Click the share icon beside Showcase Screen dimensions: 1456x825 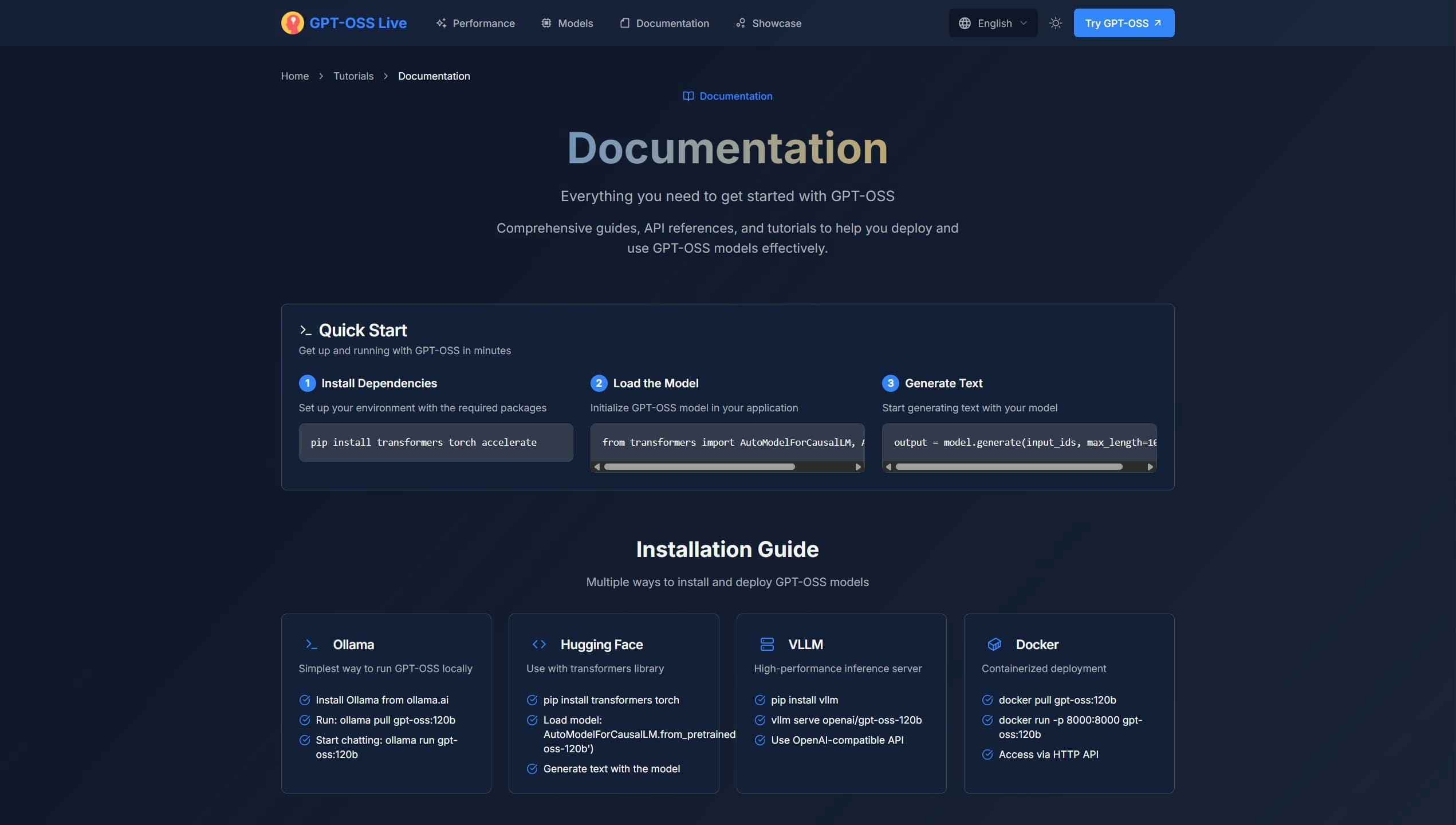tap(741, 23)
